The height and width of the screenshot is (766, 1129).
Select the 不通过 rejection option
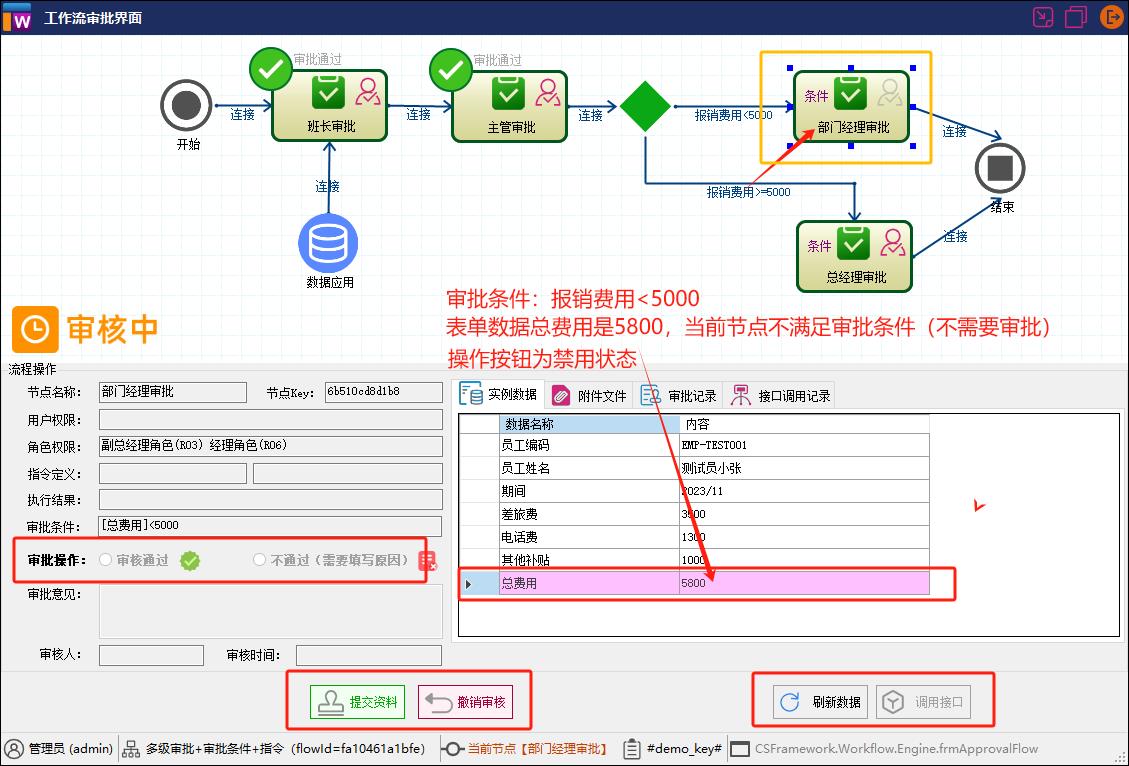point(259,560)
